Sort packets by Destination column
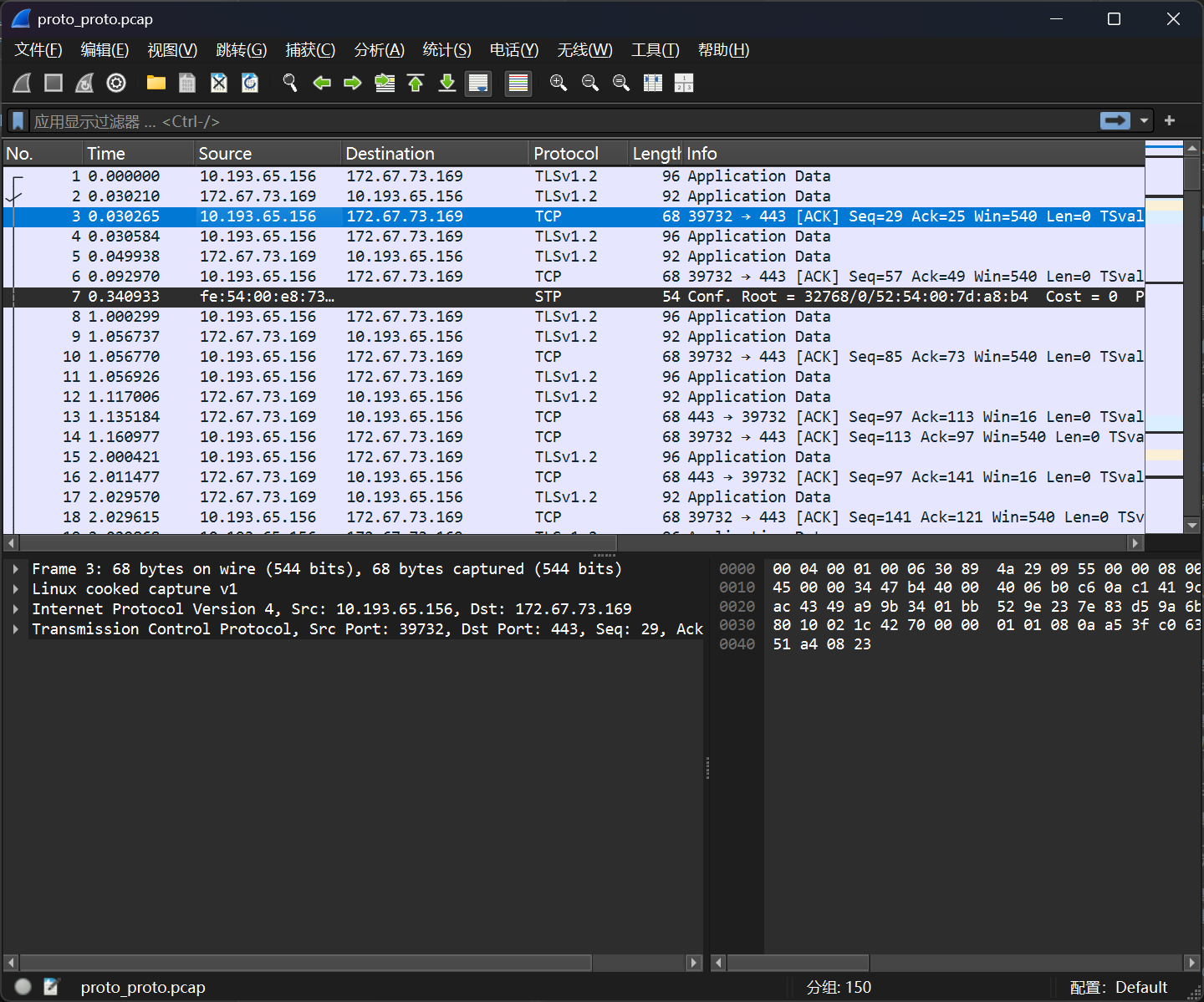1204x1002 pixels. (x=435, y=154)
